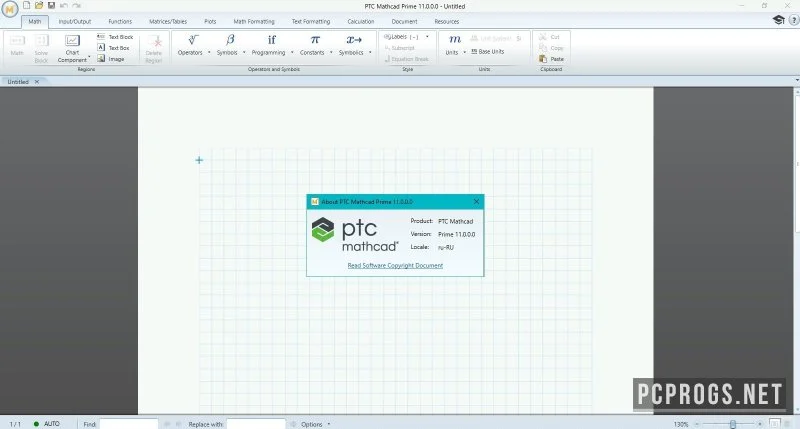This screenshot has width=800, height=429.
Task: Open the Getting Started graduation cap icon
Action: [779, 20]
